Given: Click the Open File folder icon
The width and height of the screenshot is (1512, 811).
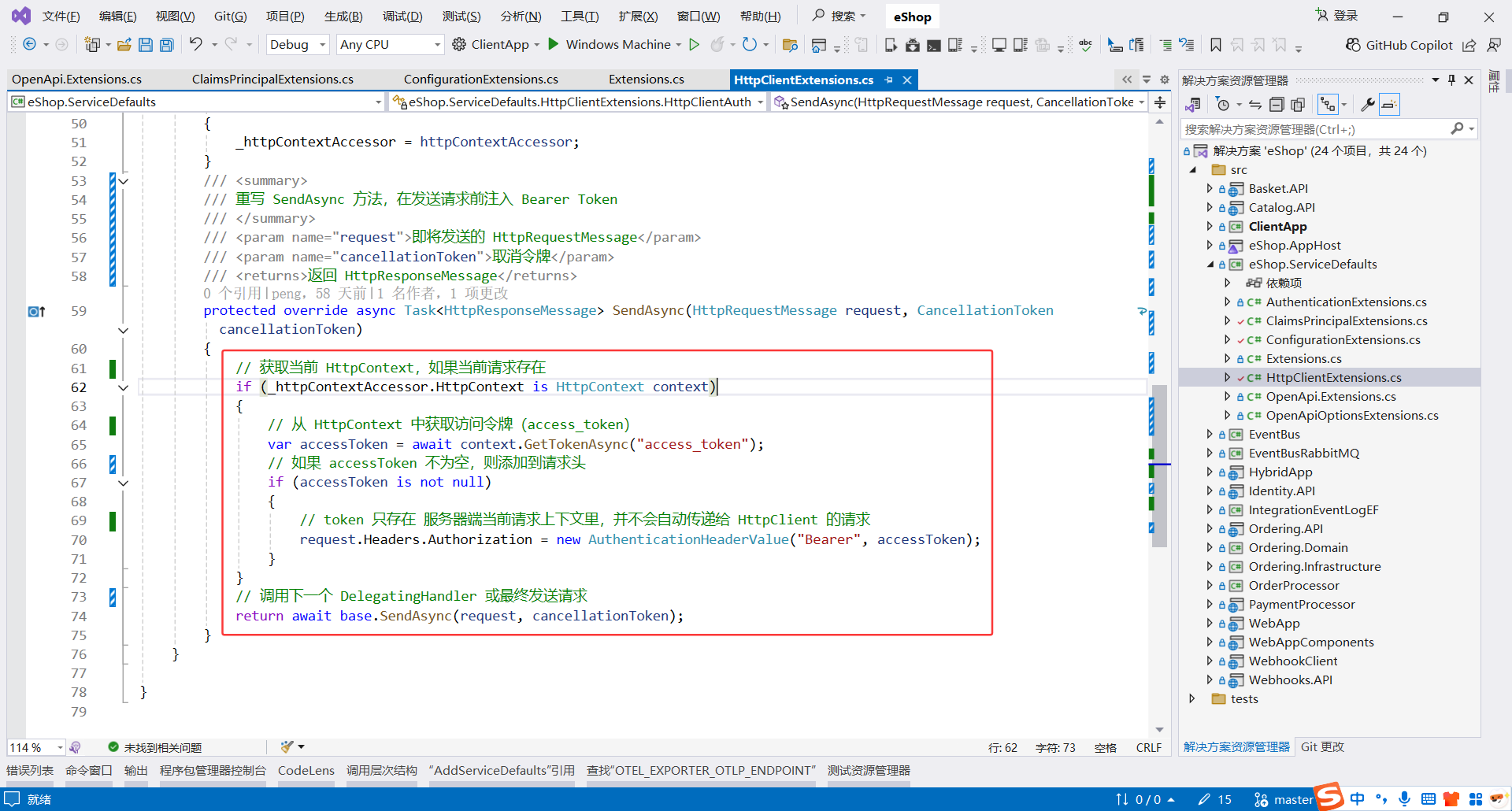Looking at the screenshot, I should [124, 45].
